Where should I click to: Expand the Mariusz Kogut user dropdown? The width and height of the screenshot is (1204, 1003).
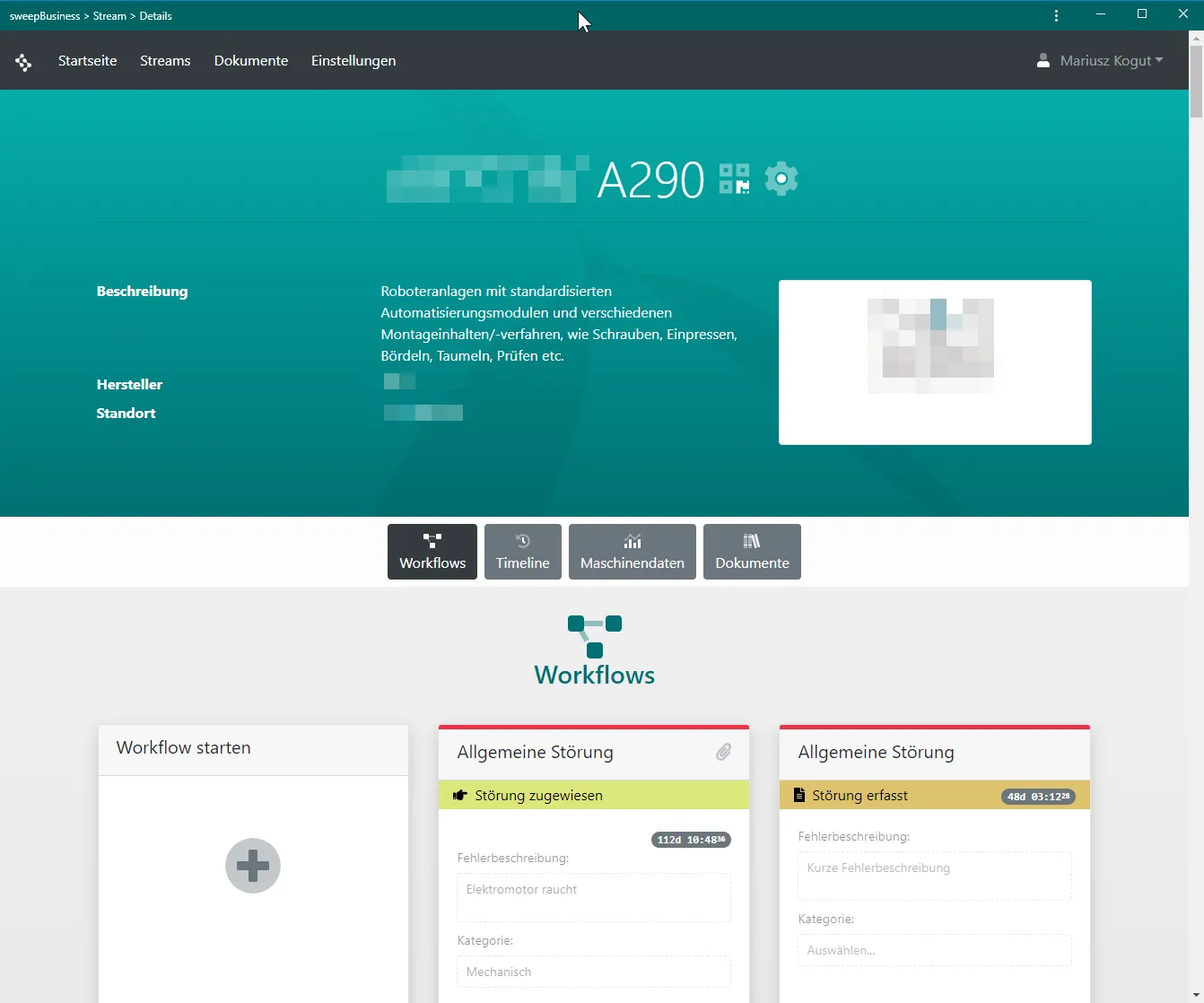(1111, 60)
